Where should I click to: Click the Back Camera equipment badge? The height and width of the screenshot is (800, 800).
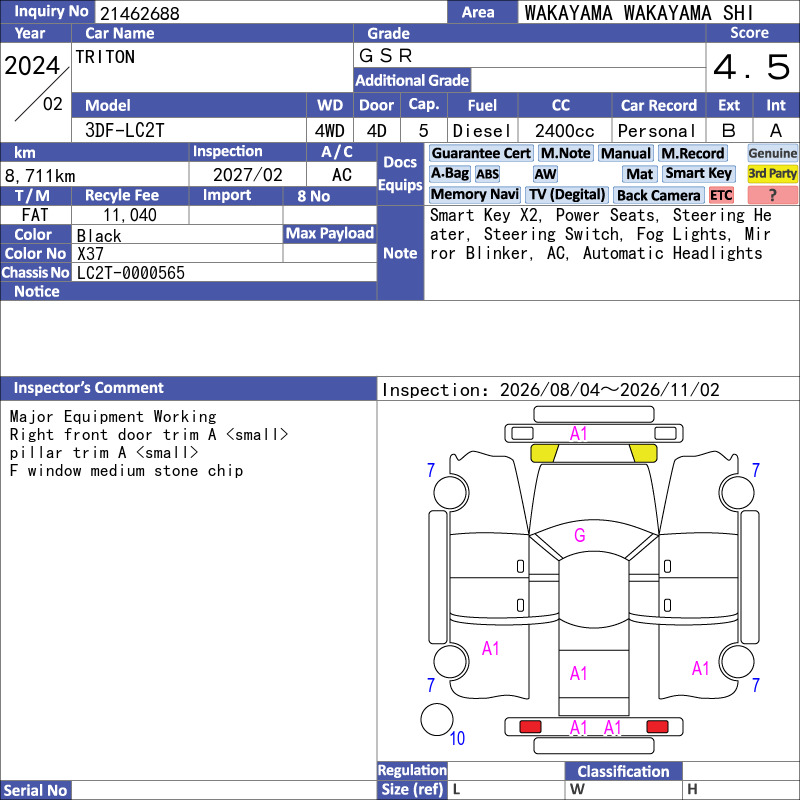click(658, 195)
